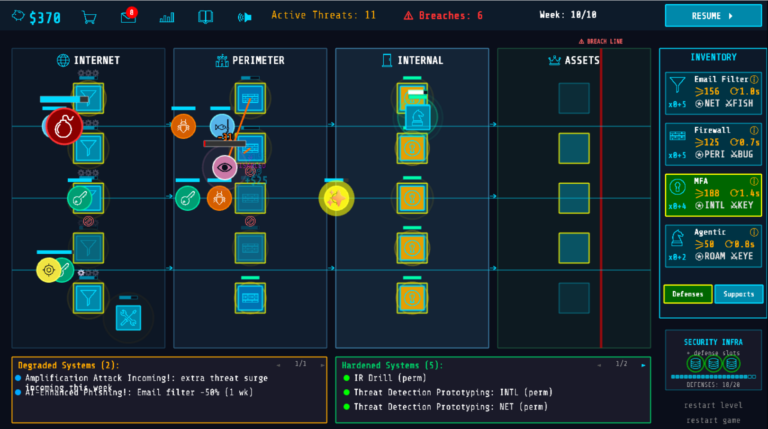
Task: Select the Email Filter inventory card
Action: (713, 93)
